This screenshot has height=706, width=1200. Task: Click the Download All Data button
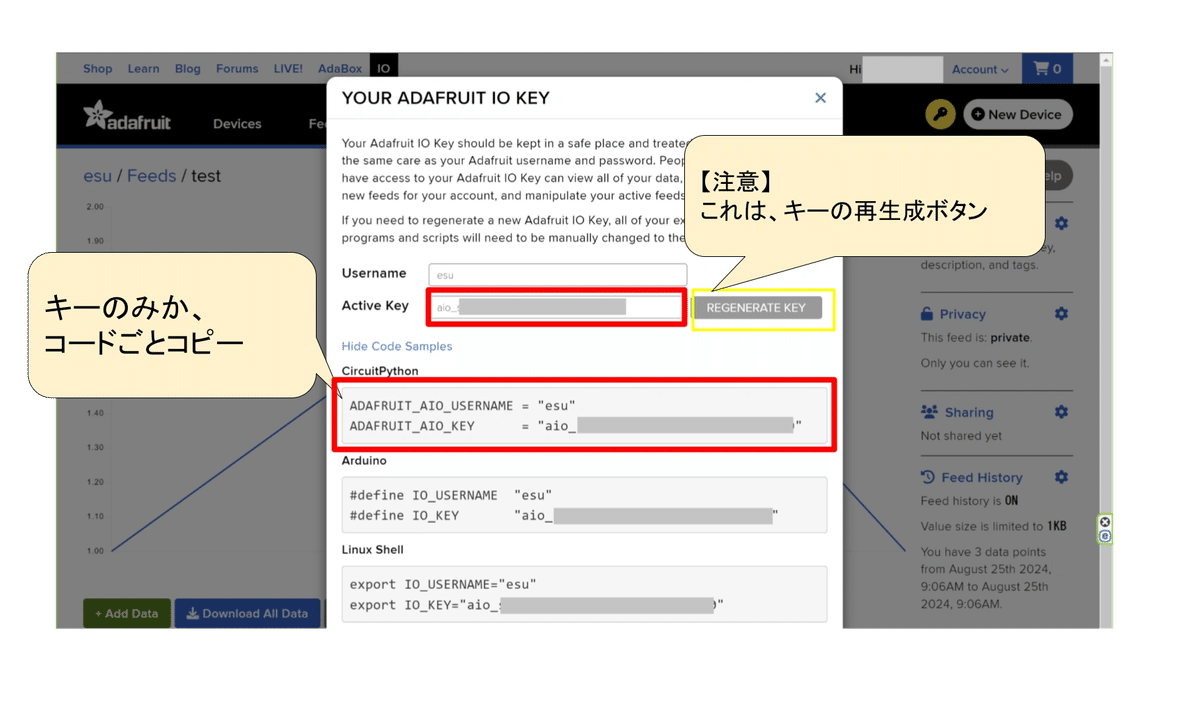coord(248,613)
